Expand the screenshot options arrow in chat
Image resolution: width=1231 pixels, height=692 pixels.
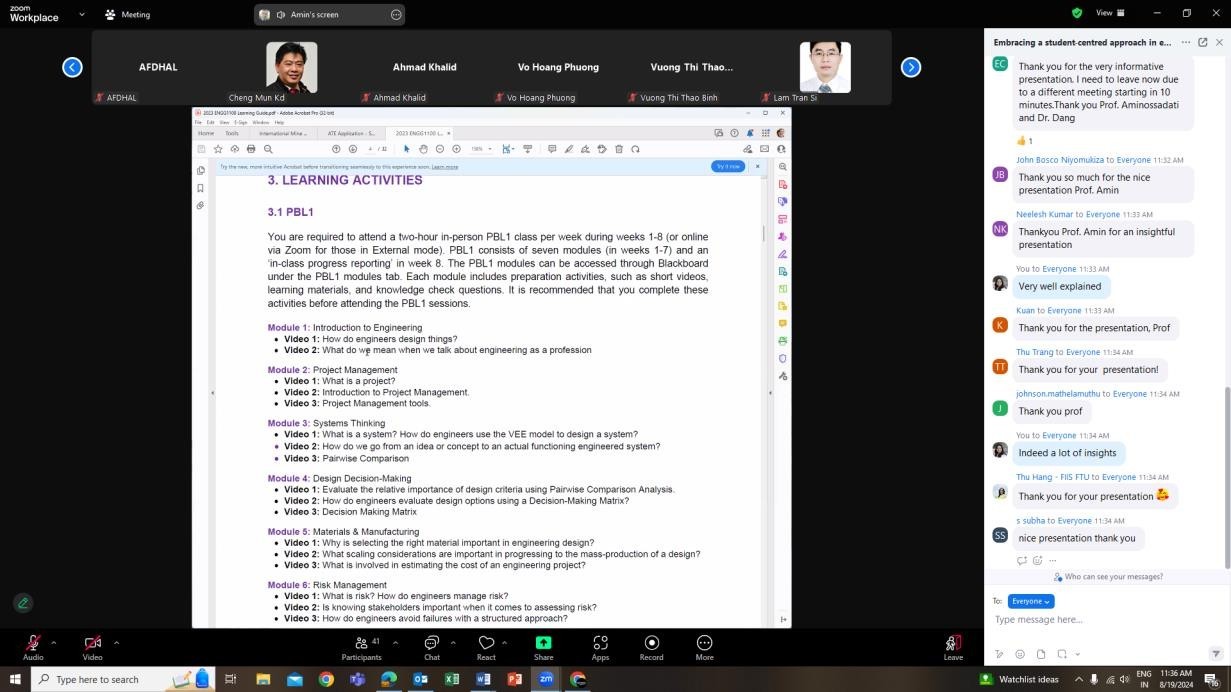(1077, 655)
